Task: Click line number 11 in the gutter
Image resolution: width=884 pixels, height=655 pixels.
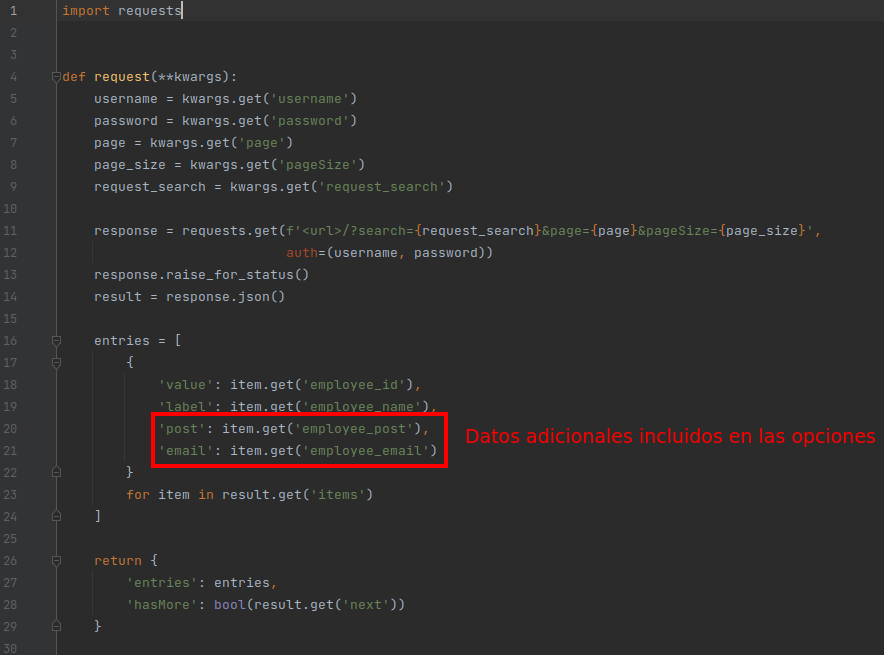Action: (13, 231)
